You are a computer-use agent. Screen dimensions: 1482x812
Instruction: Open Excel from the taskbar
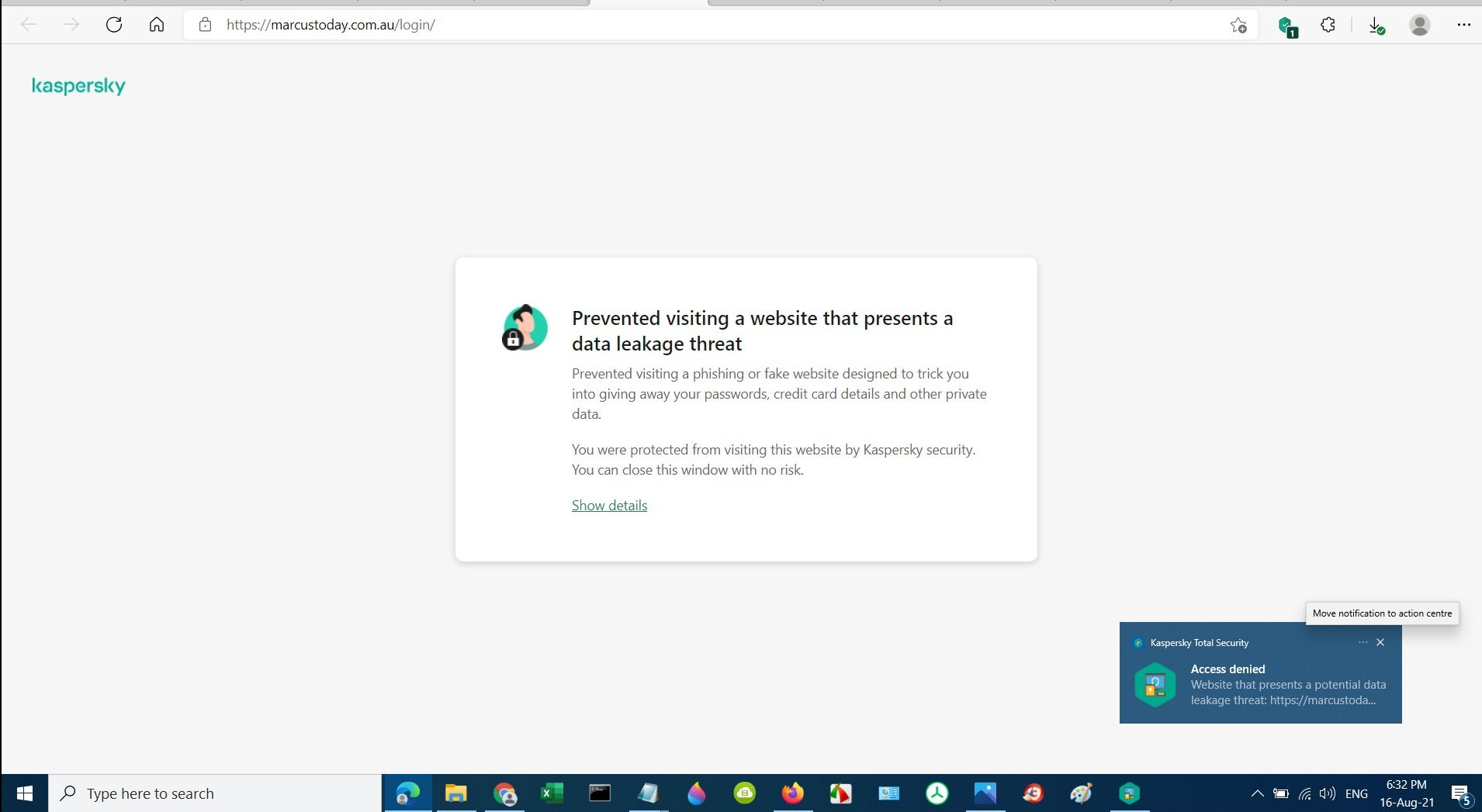pyautogui.click(x=552, y=793)
